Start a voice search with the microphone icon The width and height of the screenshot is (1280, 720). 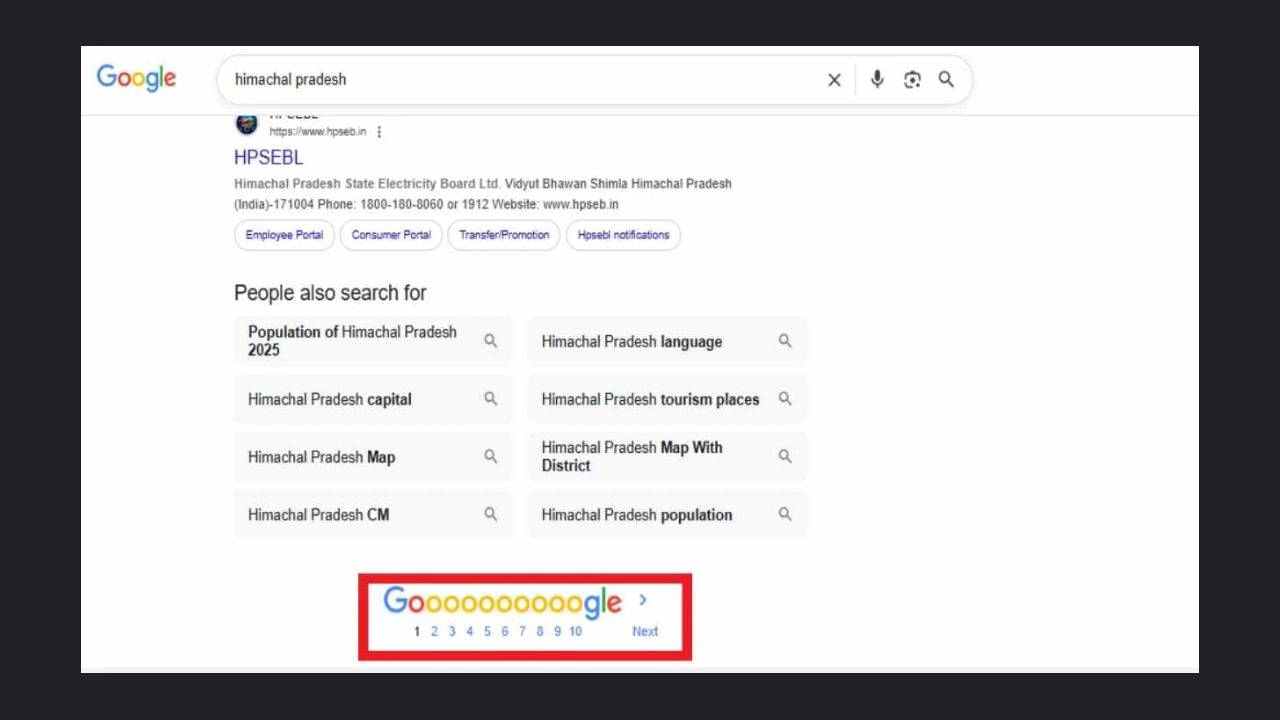tap(877, 79)
